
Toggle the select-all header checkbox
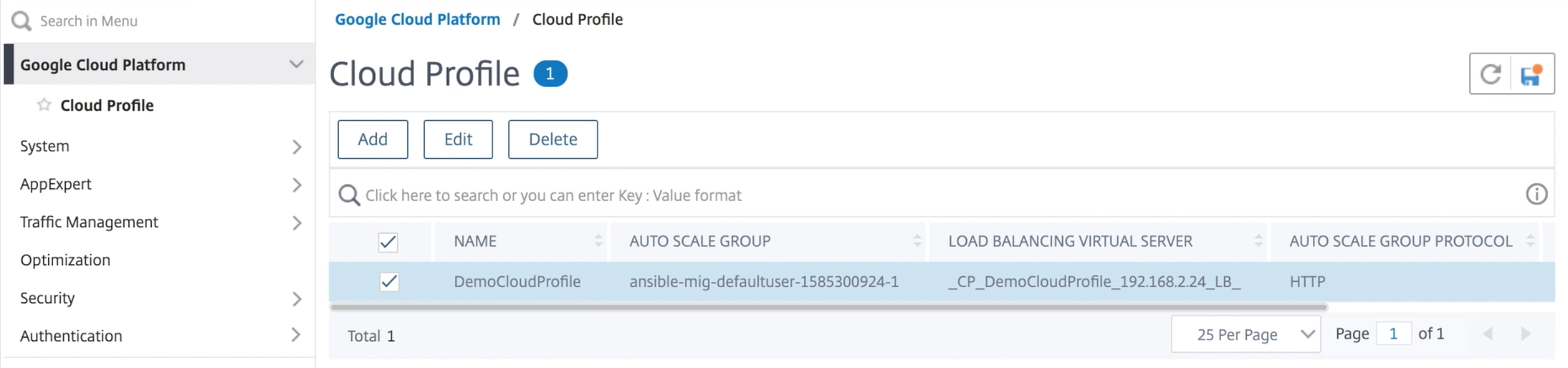[x=388, y=242]
